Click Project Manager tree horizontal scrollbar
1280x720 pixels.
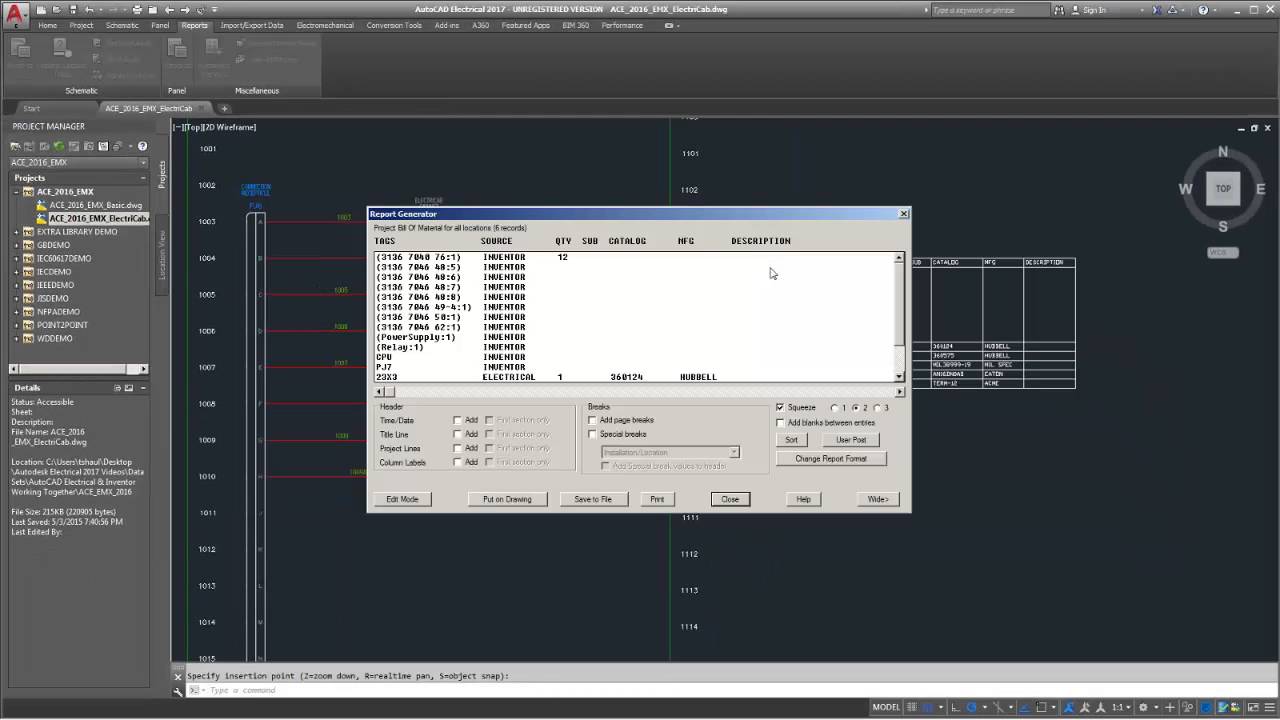coord(79,369)
